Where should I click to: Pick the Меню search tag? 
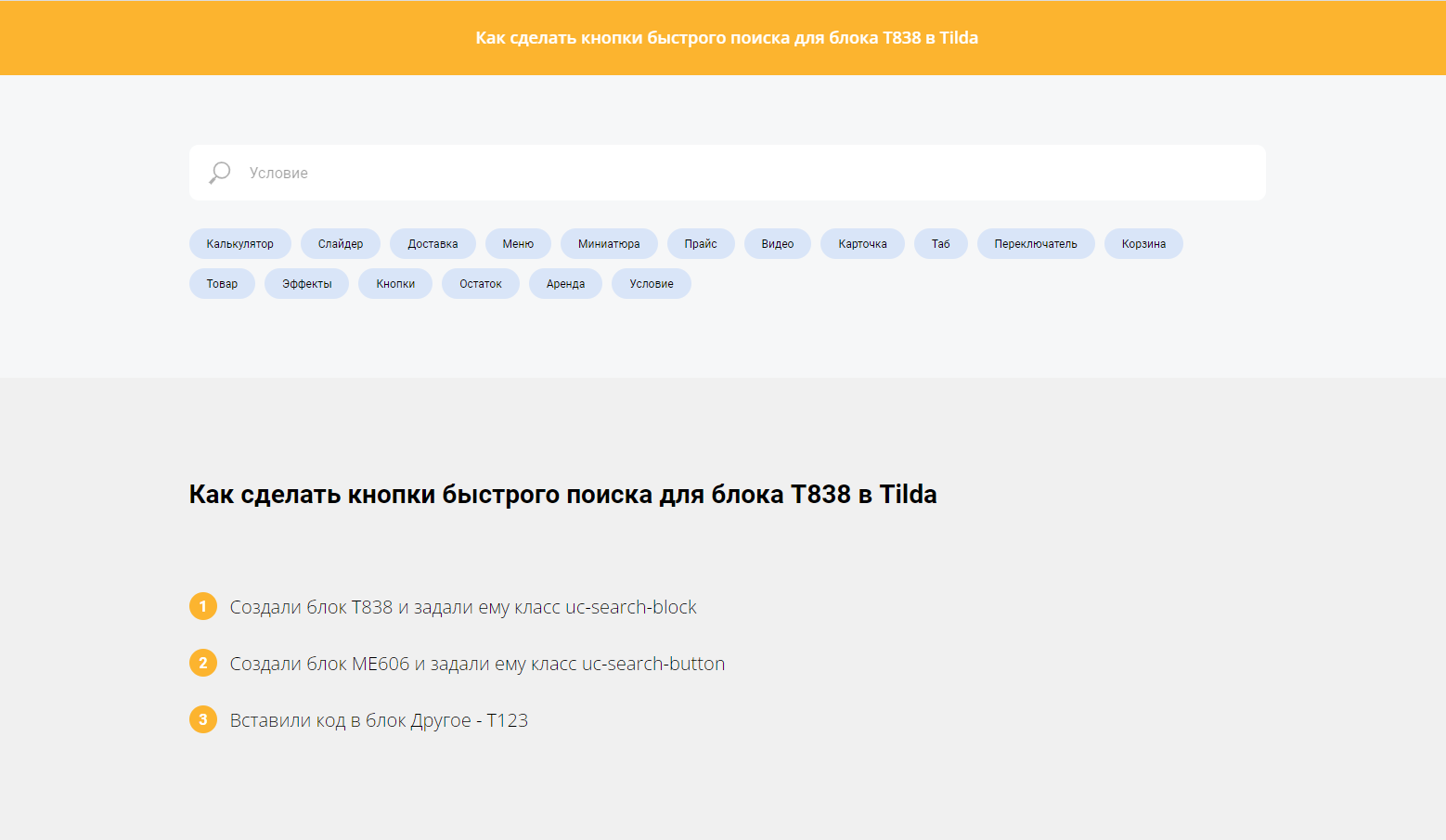[518, 244]
